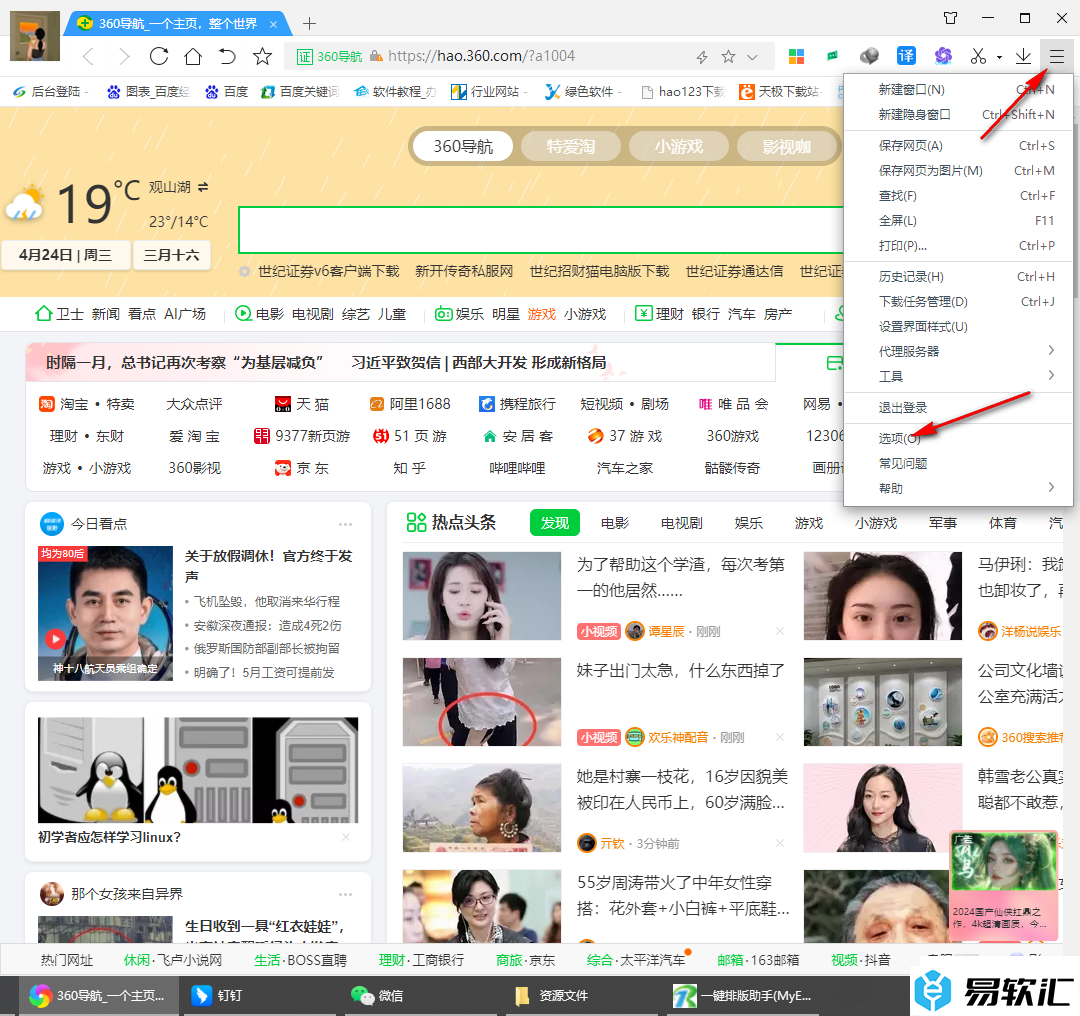Click the gray chat bubble extension icon
The width and height of the screenshot is (1080, 1016).
tap(869, 56)
